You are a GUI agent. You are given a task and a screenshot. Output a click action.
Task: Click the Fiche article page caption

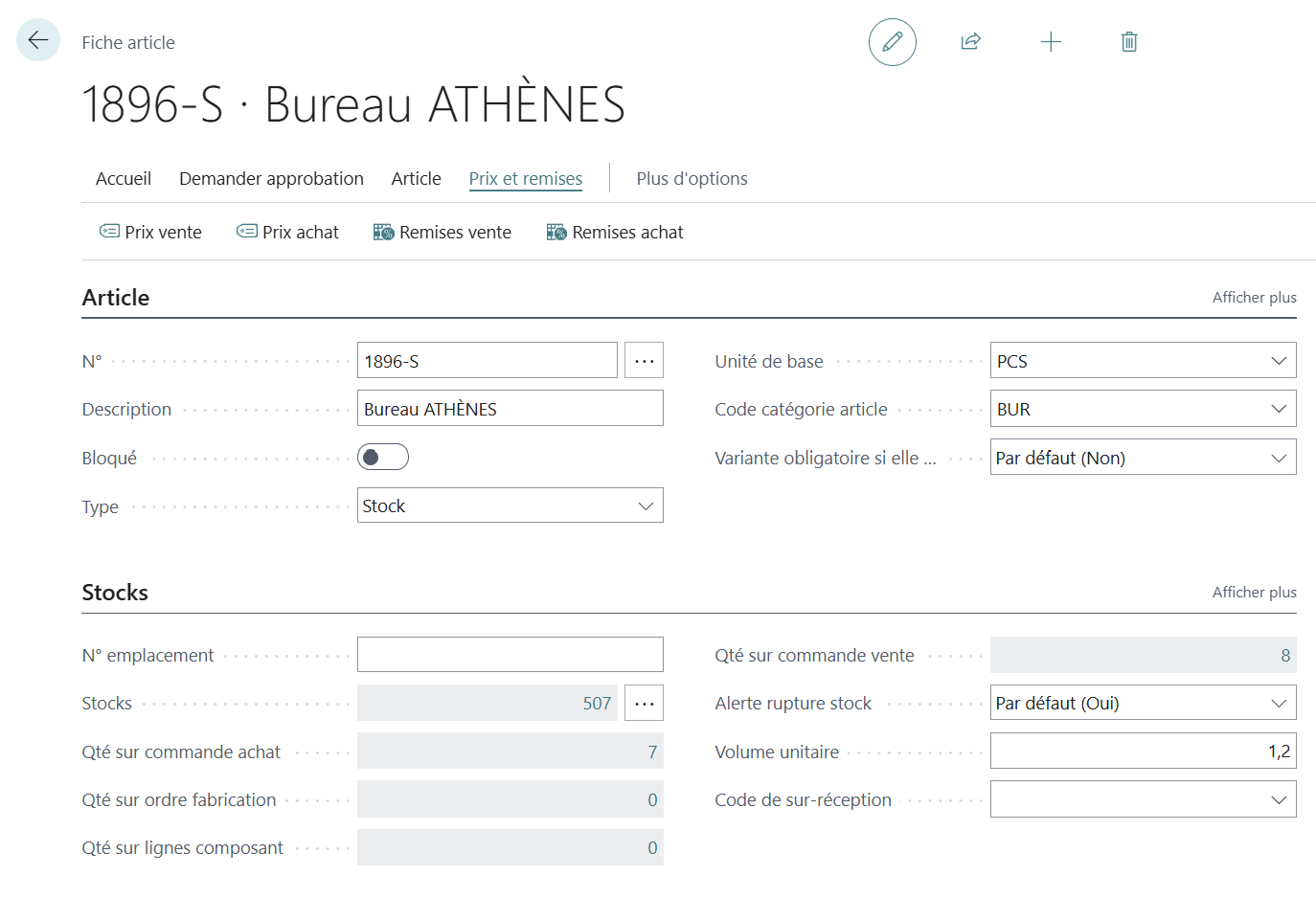[x=128, y=42]
